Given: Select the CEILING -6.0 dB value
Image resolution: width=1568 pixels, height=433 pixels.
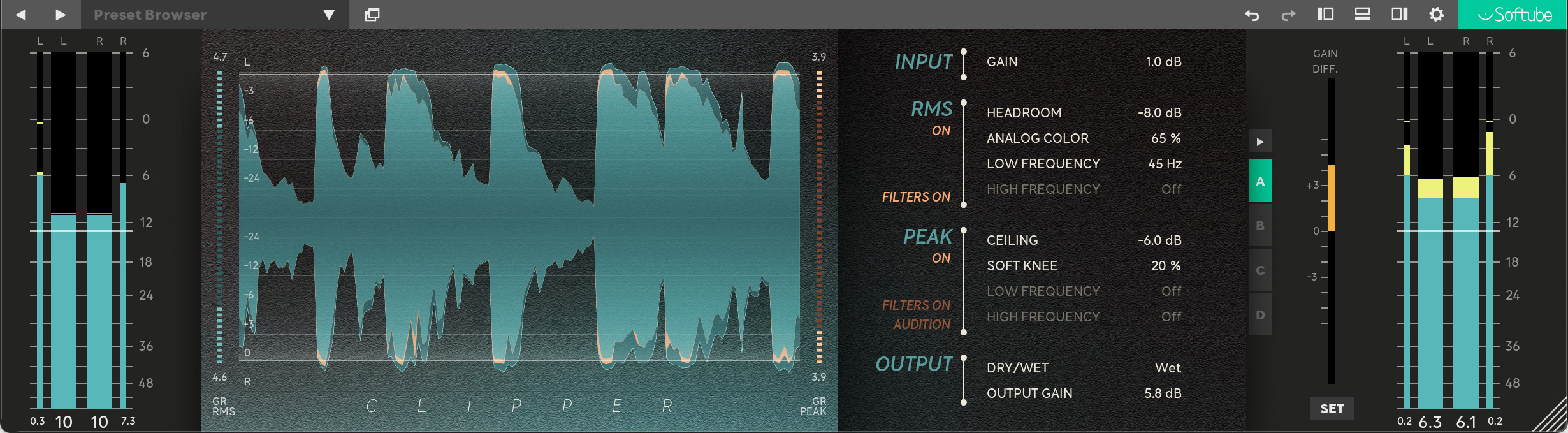Looking at the screenshot, I should click(1159, 240).
